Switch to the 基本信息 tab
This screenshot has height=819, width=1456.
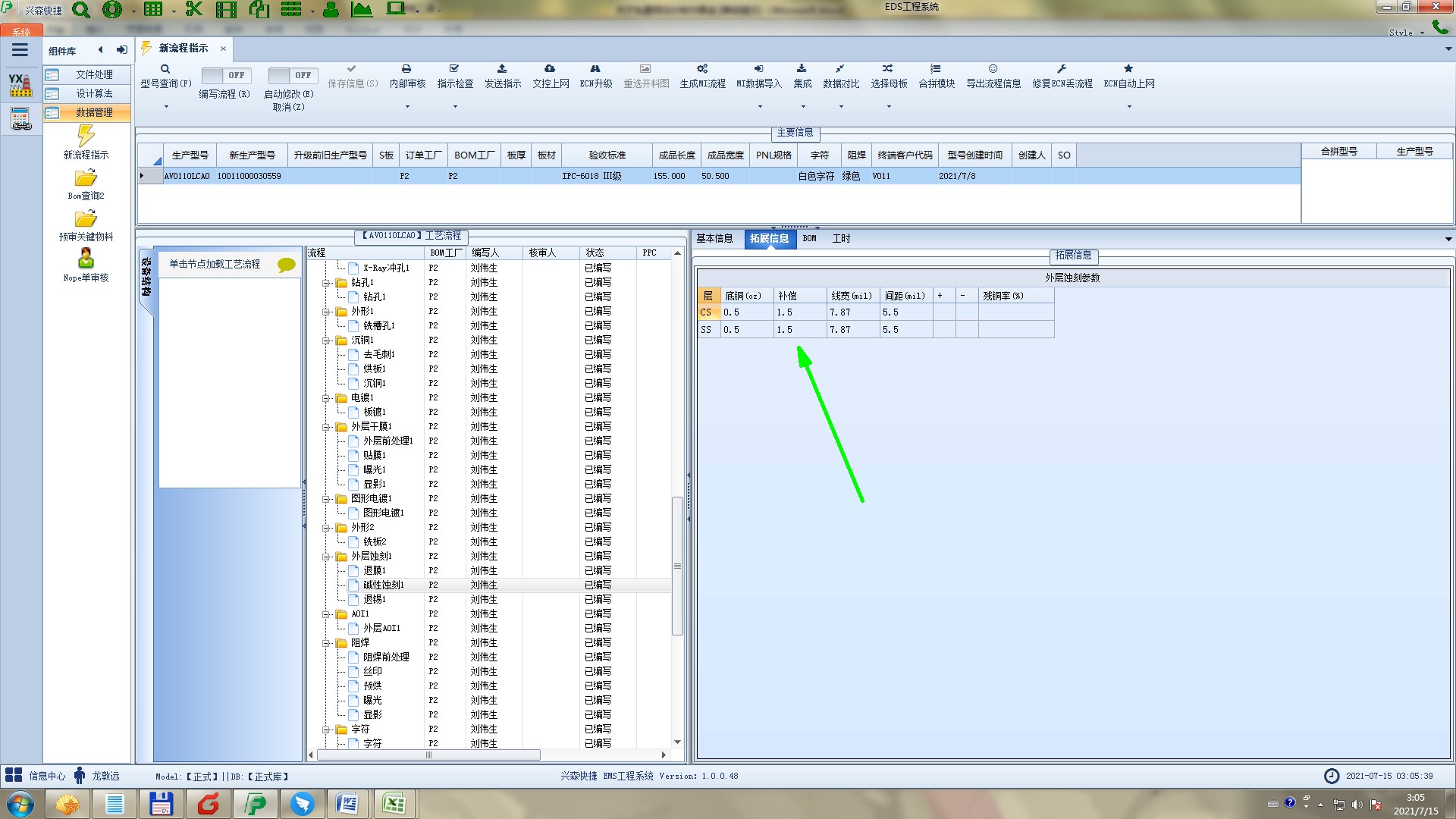[714, 239]
